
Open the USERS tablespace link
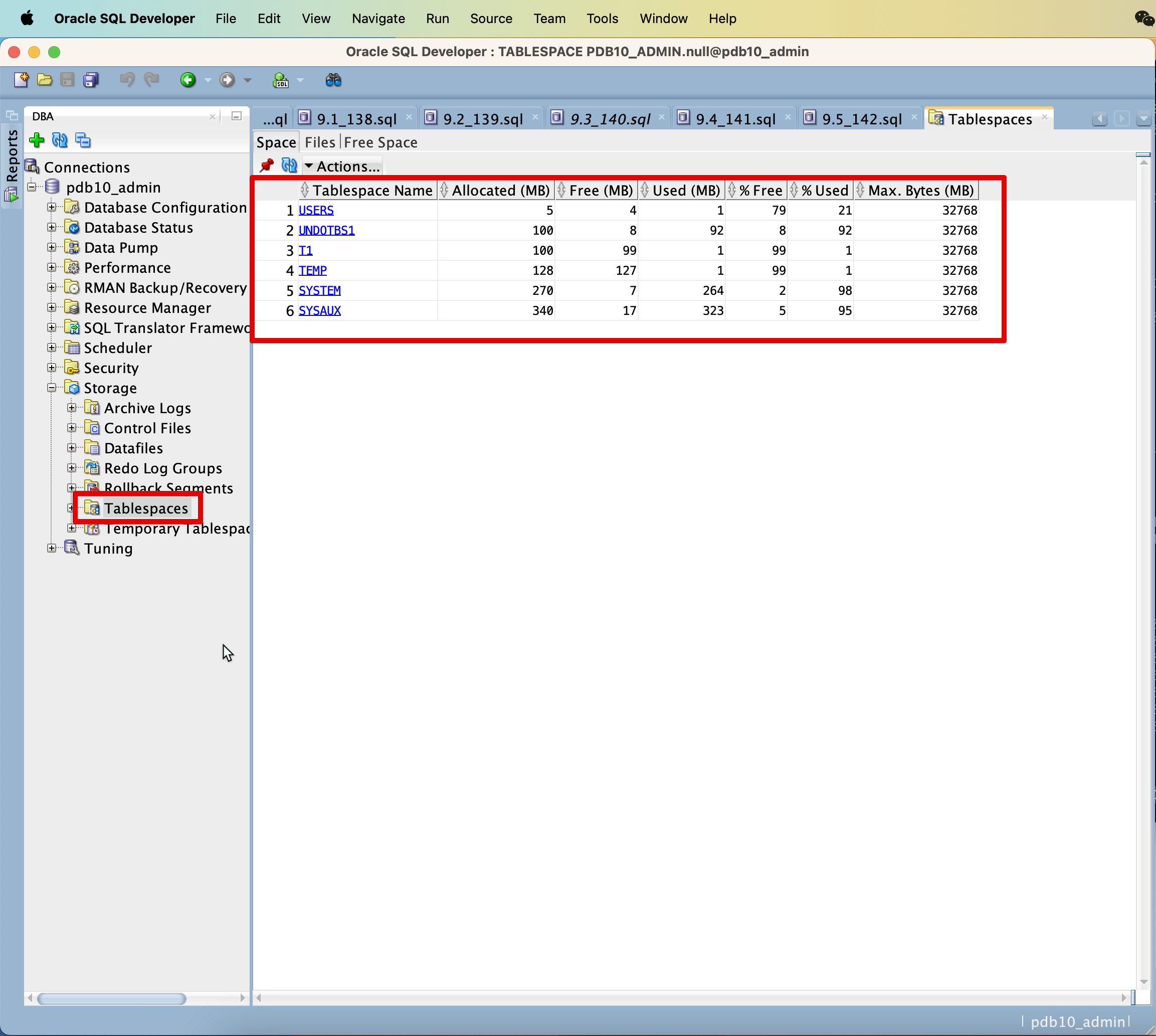[x=316, y=210]
